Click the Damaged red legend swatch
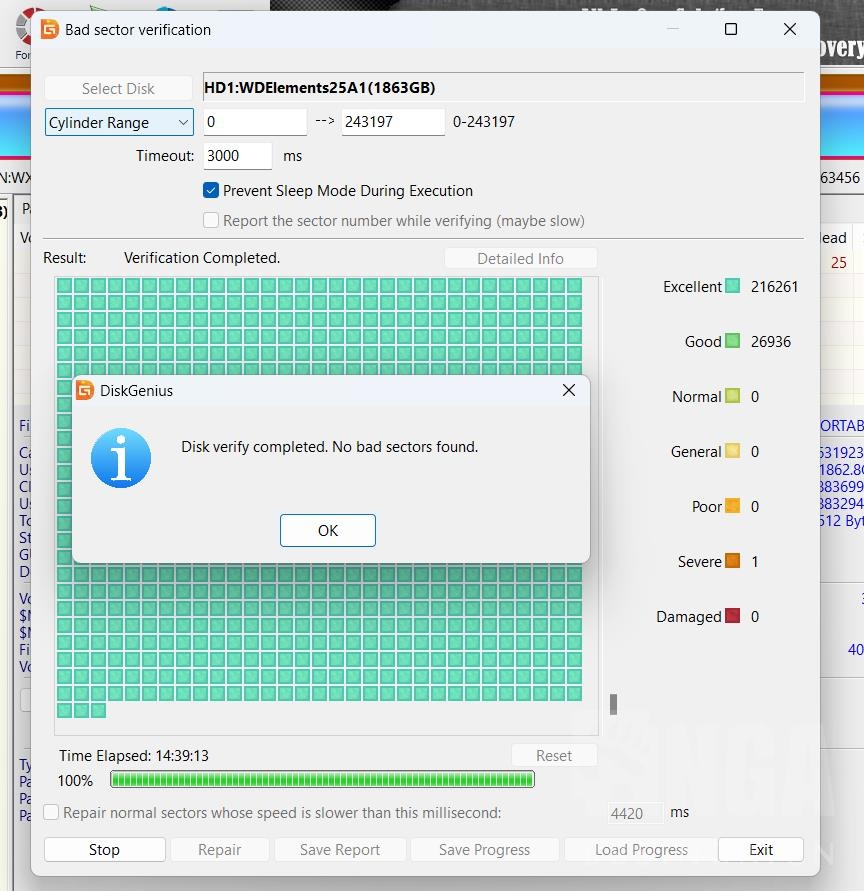The height and width of the screenshot is (891, 864). [x=733, y=617]
